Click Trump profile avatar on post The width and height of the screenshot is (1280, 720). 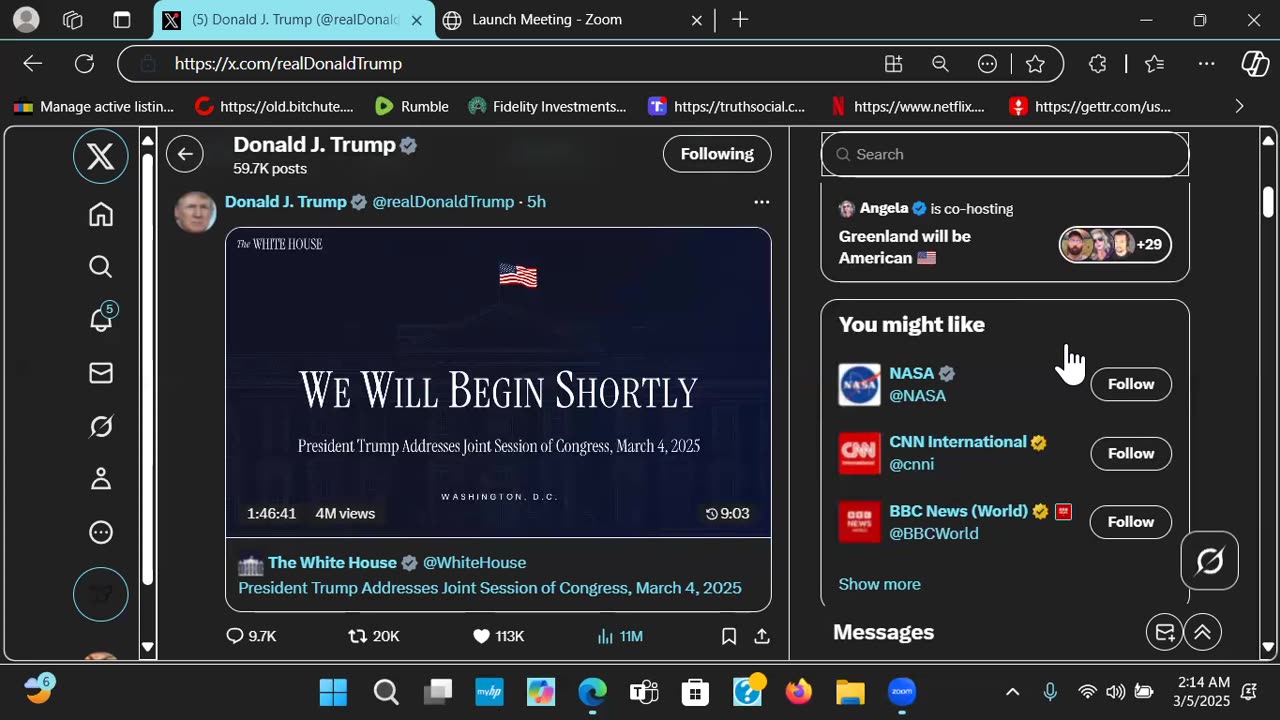tap(195, 212)
